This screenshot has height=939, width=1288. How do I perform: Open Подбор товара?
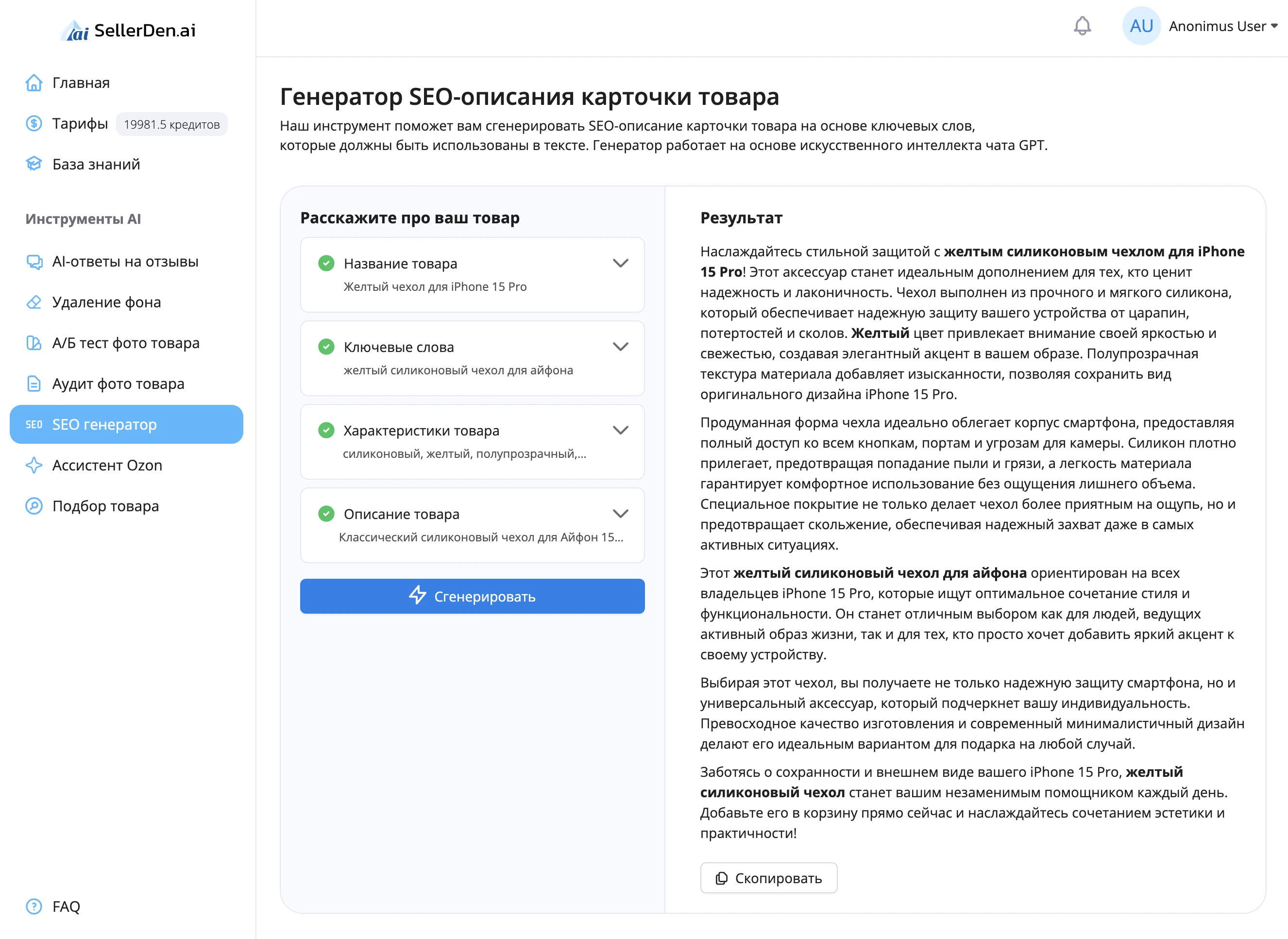(x=105, y=506)
